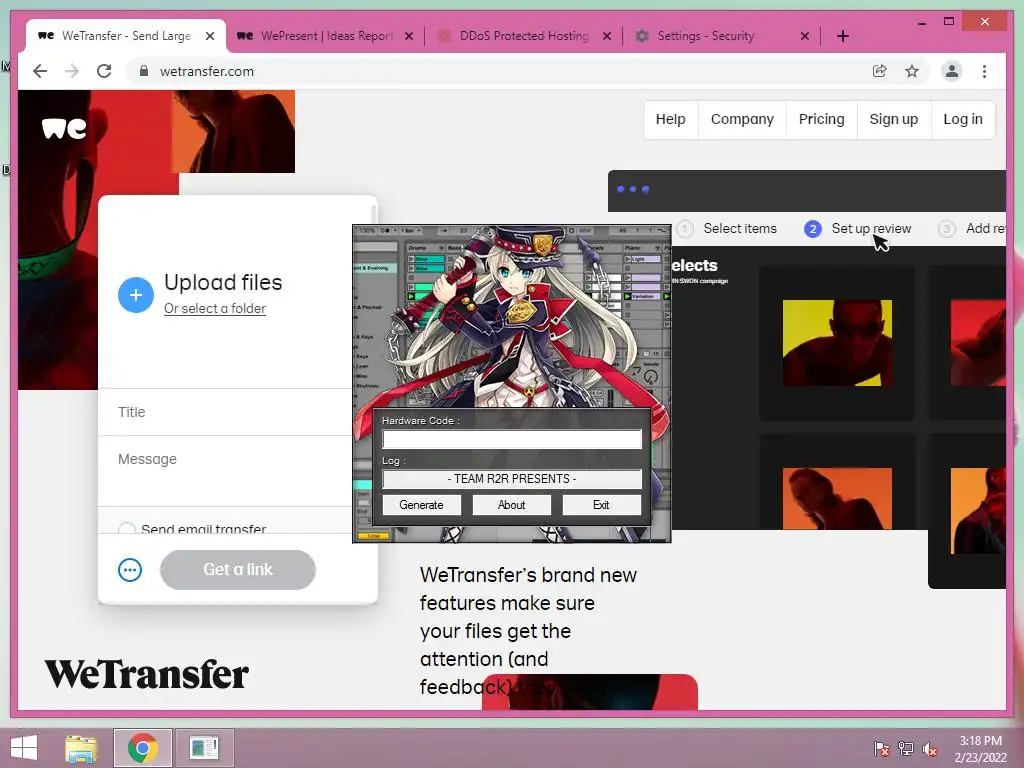This screenshot has width=1024, height=768.
Task: Click the Message input field
Action: point(225,471)
